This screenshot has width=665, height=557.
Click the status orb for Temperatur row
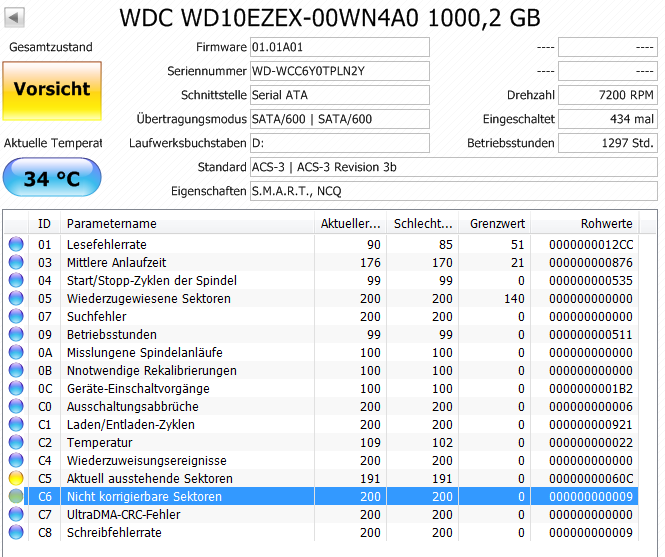(16, 442)
